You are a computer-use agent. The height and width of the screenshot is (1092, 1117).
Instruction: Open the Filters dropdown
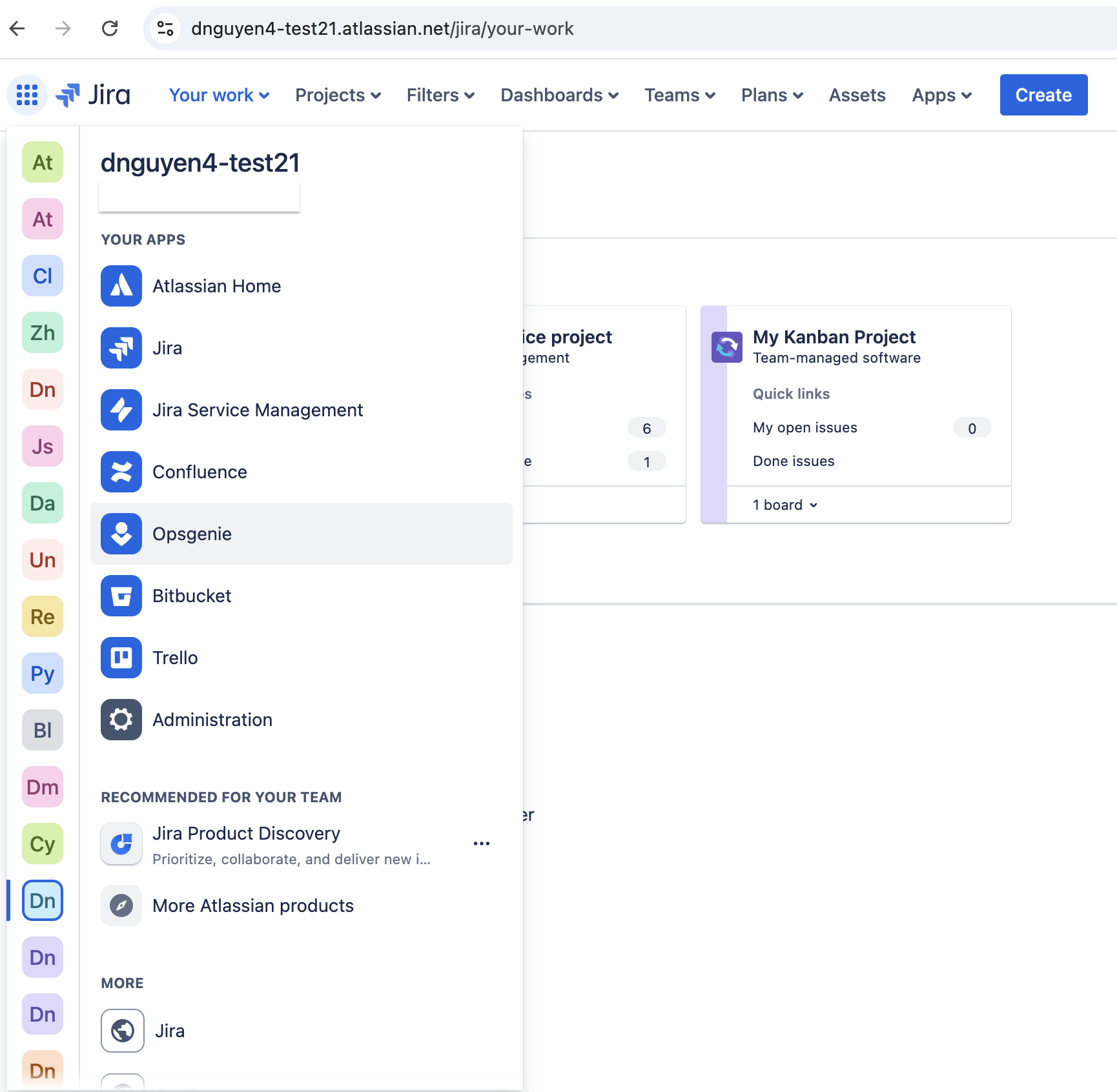click(440, 95)
